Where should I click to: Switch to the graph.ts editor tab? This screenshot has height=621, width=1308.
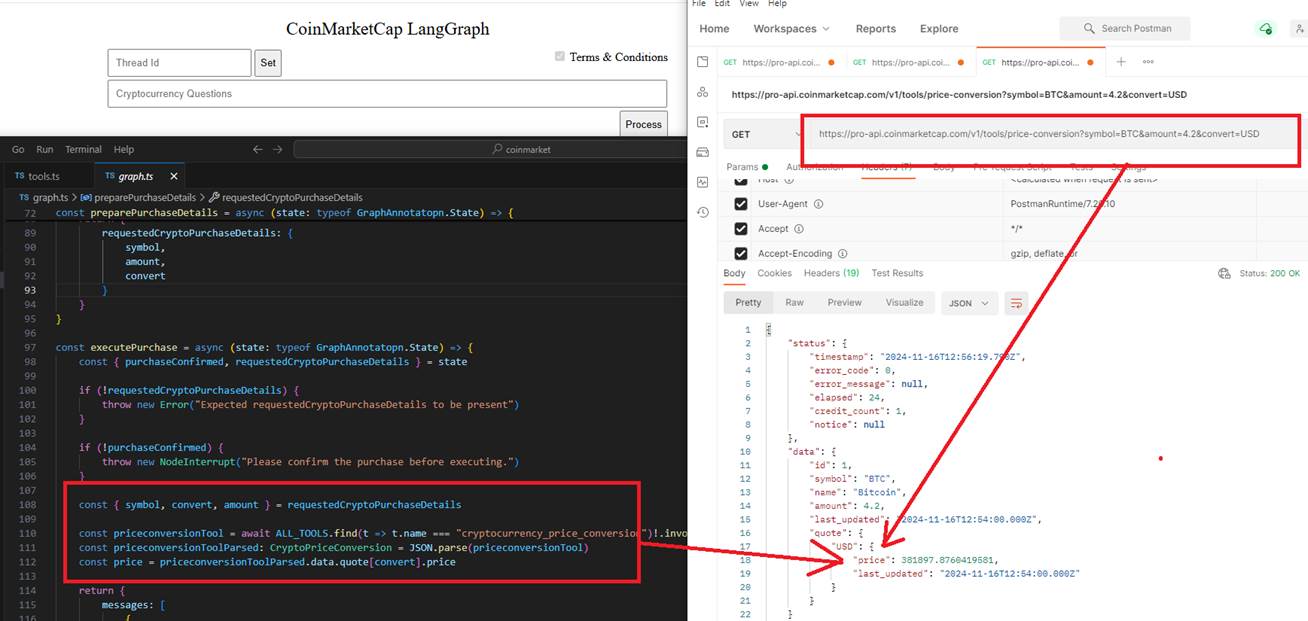138,176
